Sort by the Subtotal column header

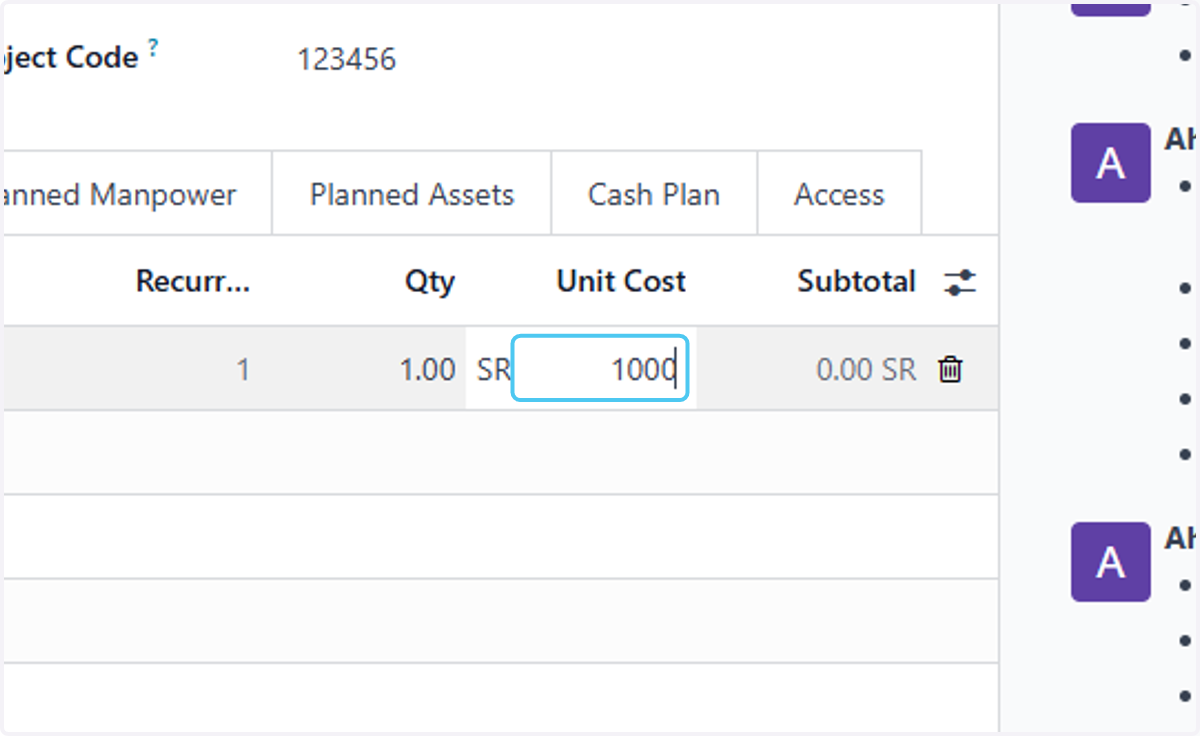click(x=856, y=282)
